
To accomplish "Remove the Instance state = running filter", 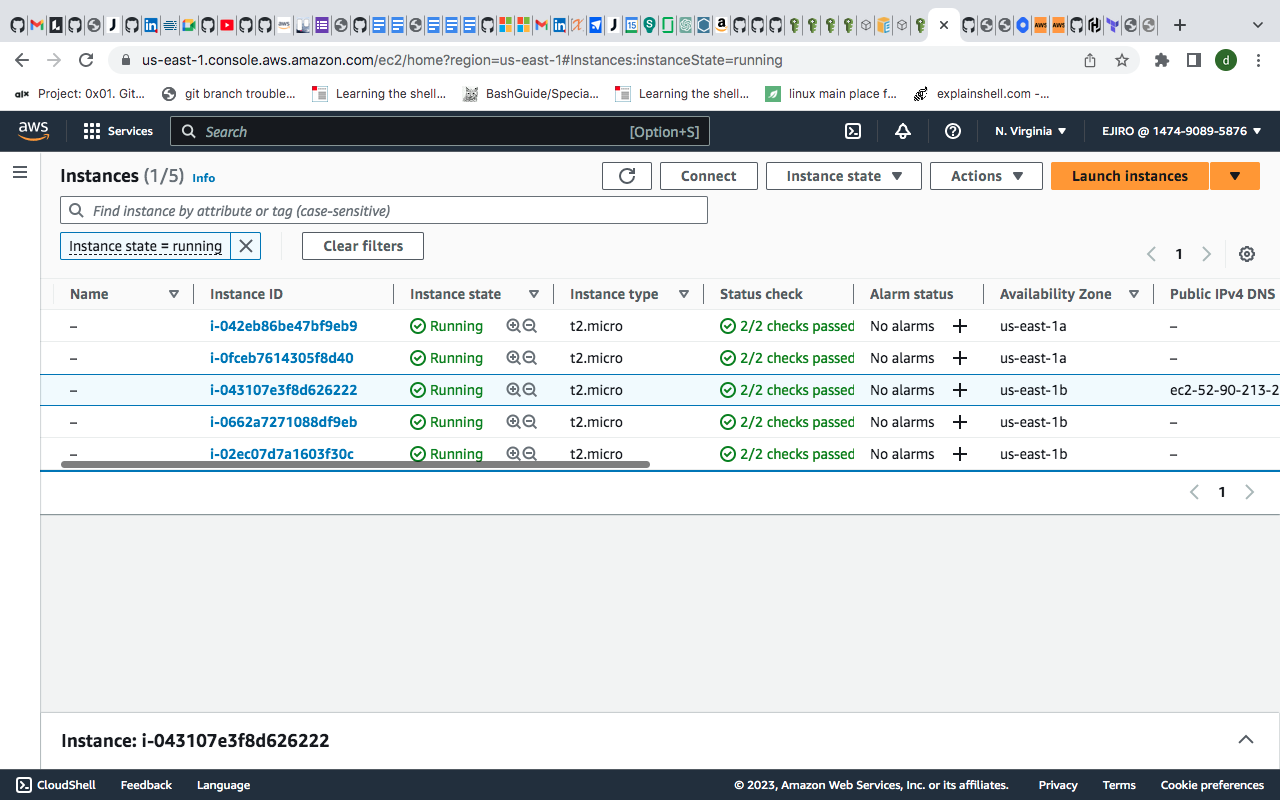I will (x=246, y=246).
